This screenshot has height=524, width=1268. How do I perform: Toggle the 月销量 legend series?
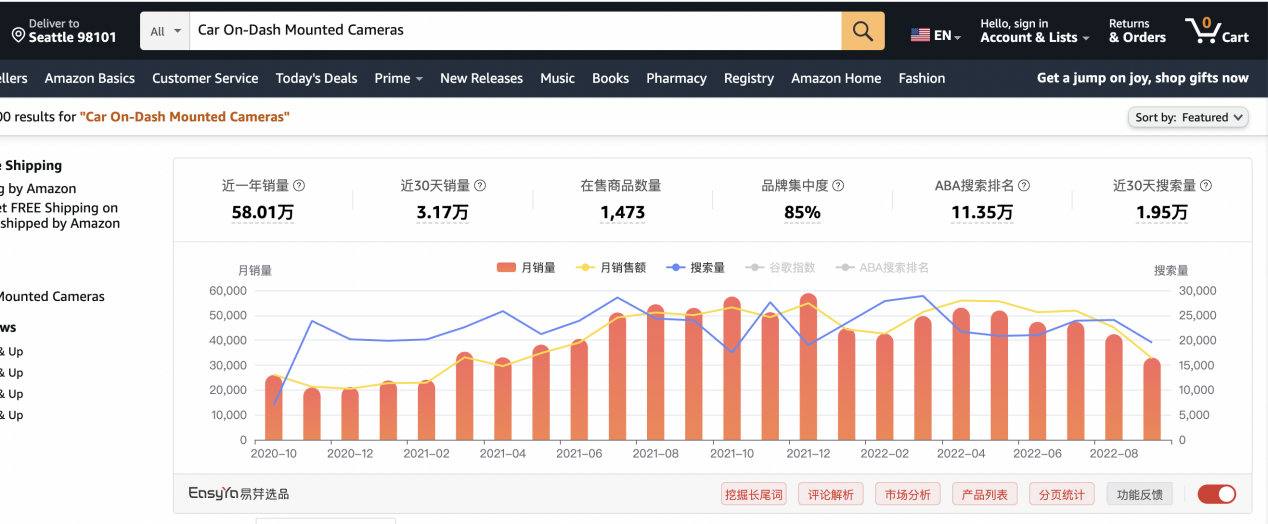click(526, 268)
